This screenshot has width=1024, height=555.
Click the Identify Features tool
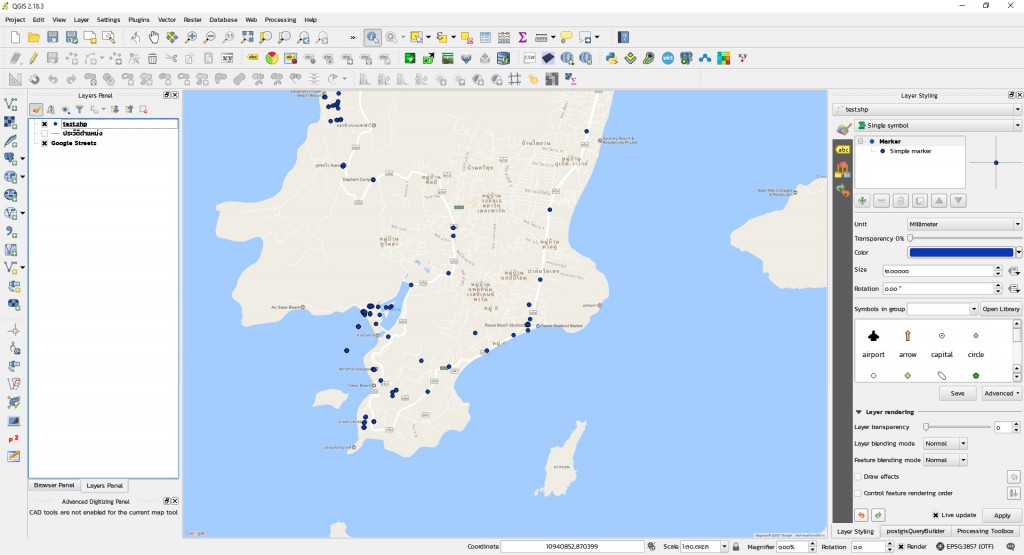[371, 37]
